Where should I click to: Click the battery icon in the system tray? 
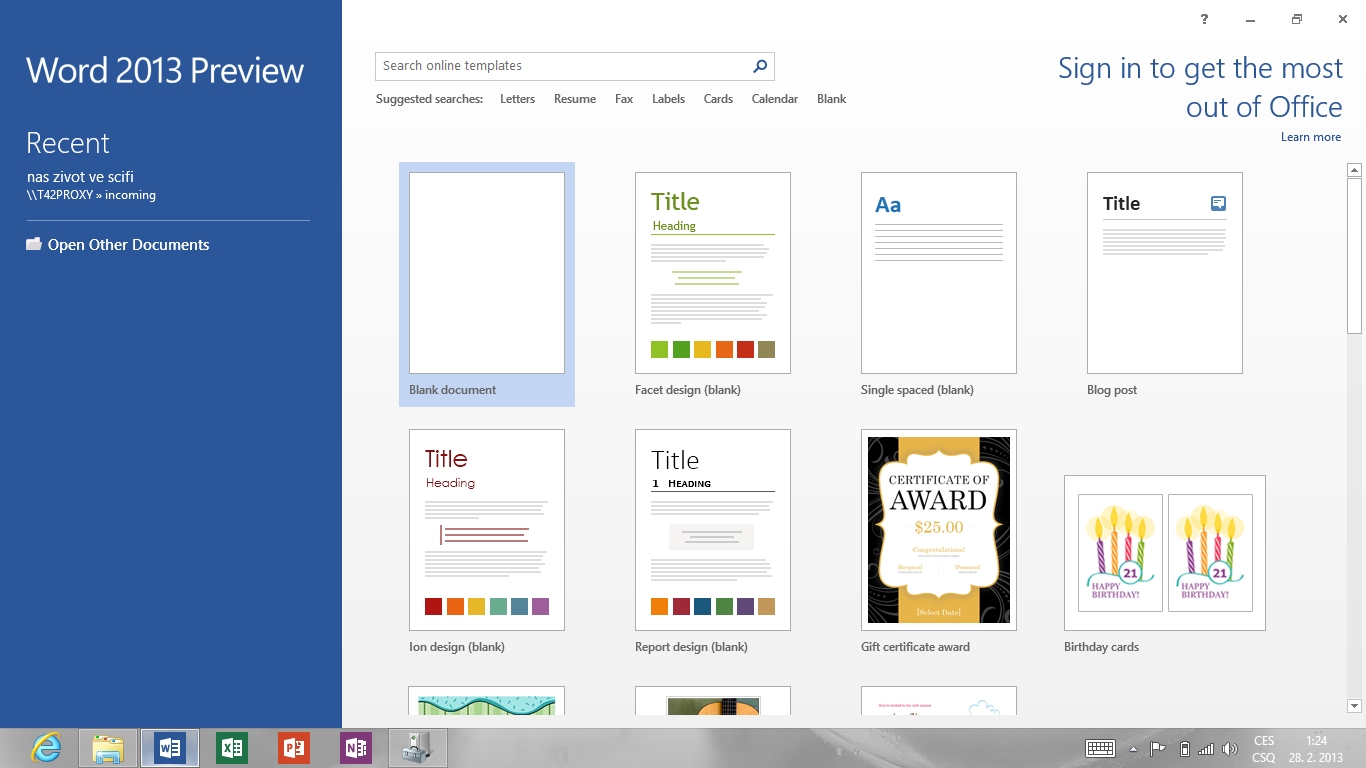point(1184,748)
